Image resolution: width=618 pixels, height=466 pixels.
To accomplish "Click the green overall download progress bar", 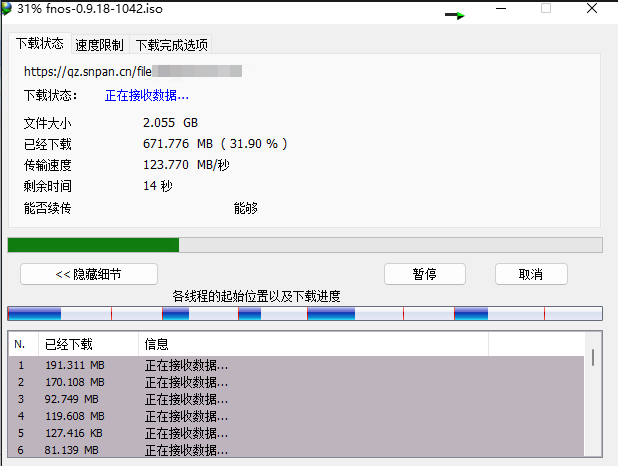I will pos(93,245).
